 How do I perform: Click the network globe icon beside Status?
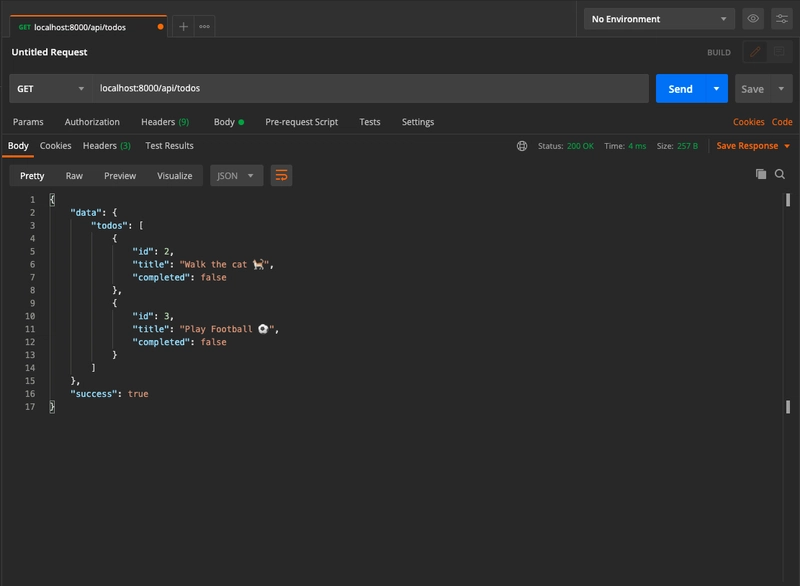pos(522,146)
